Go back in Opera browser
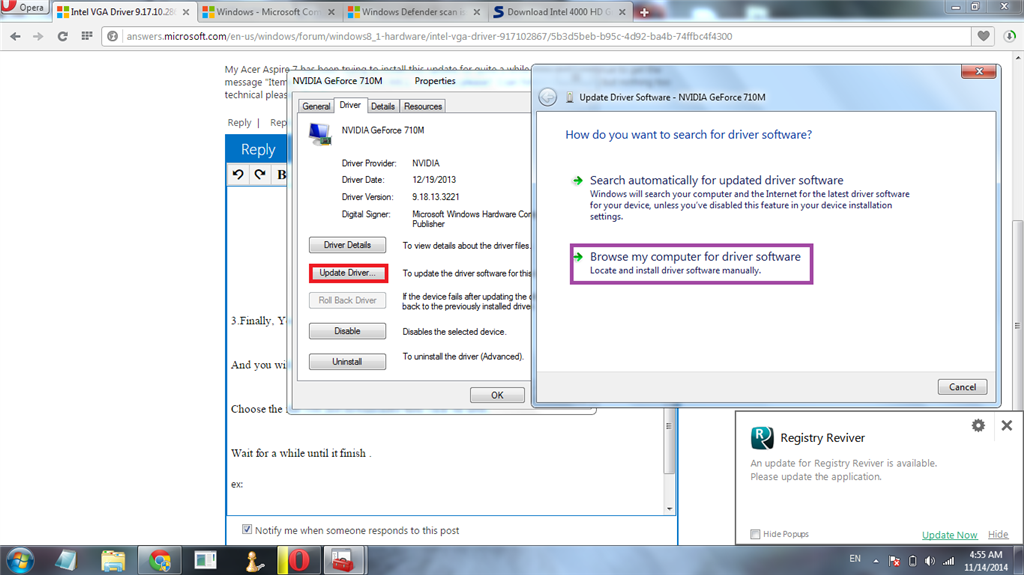Image resolution: width=1024 pixels, height=575 pixels. [x=16, y=37]
